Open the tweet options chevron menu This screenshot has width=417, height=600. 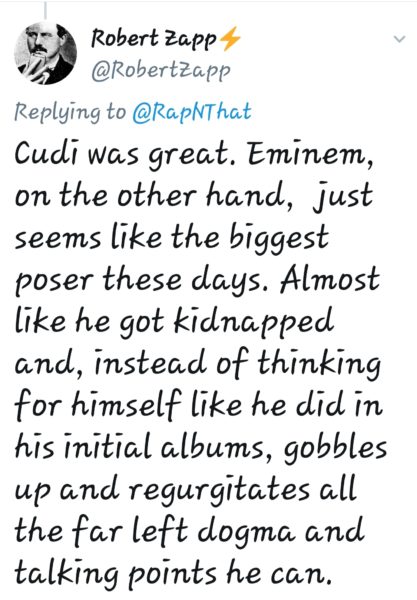(399, 39)
